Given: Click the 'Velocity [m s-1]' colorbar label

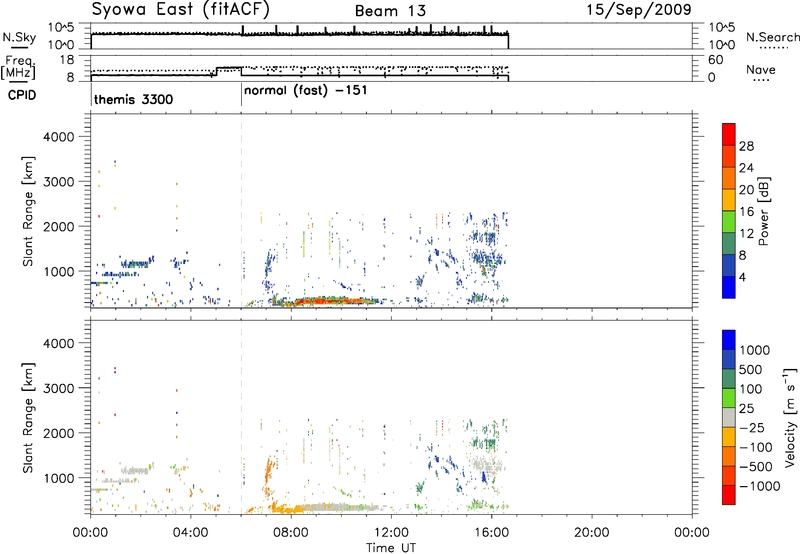Looking at the screenshot, I should 790,417.
